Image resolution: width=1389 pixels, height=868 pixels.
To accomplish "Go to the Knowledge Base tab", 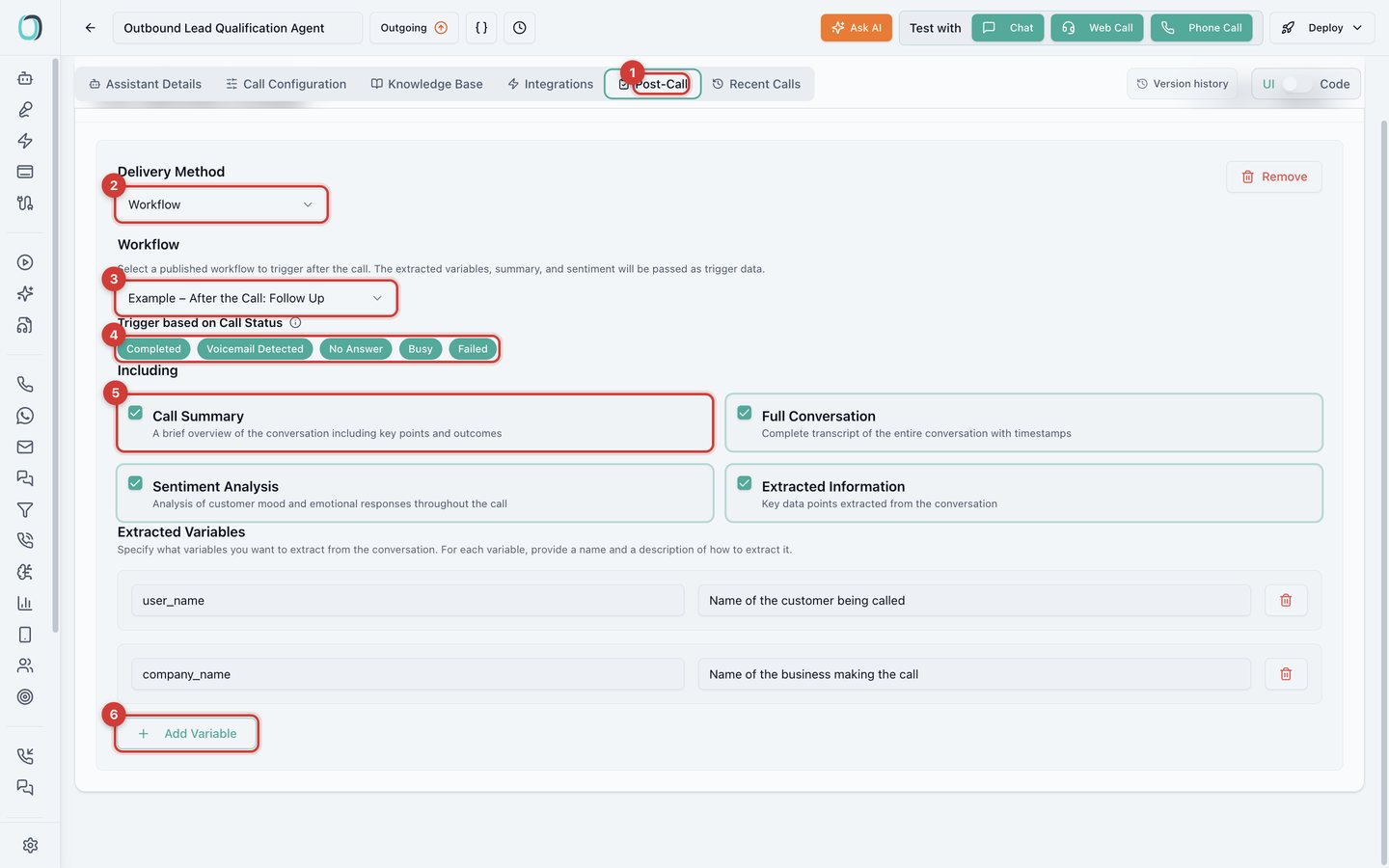I will pyautogui.click(x=426, y=84).
